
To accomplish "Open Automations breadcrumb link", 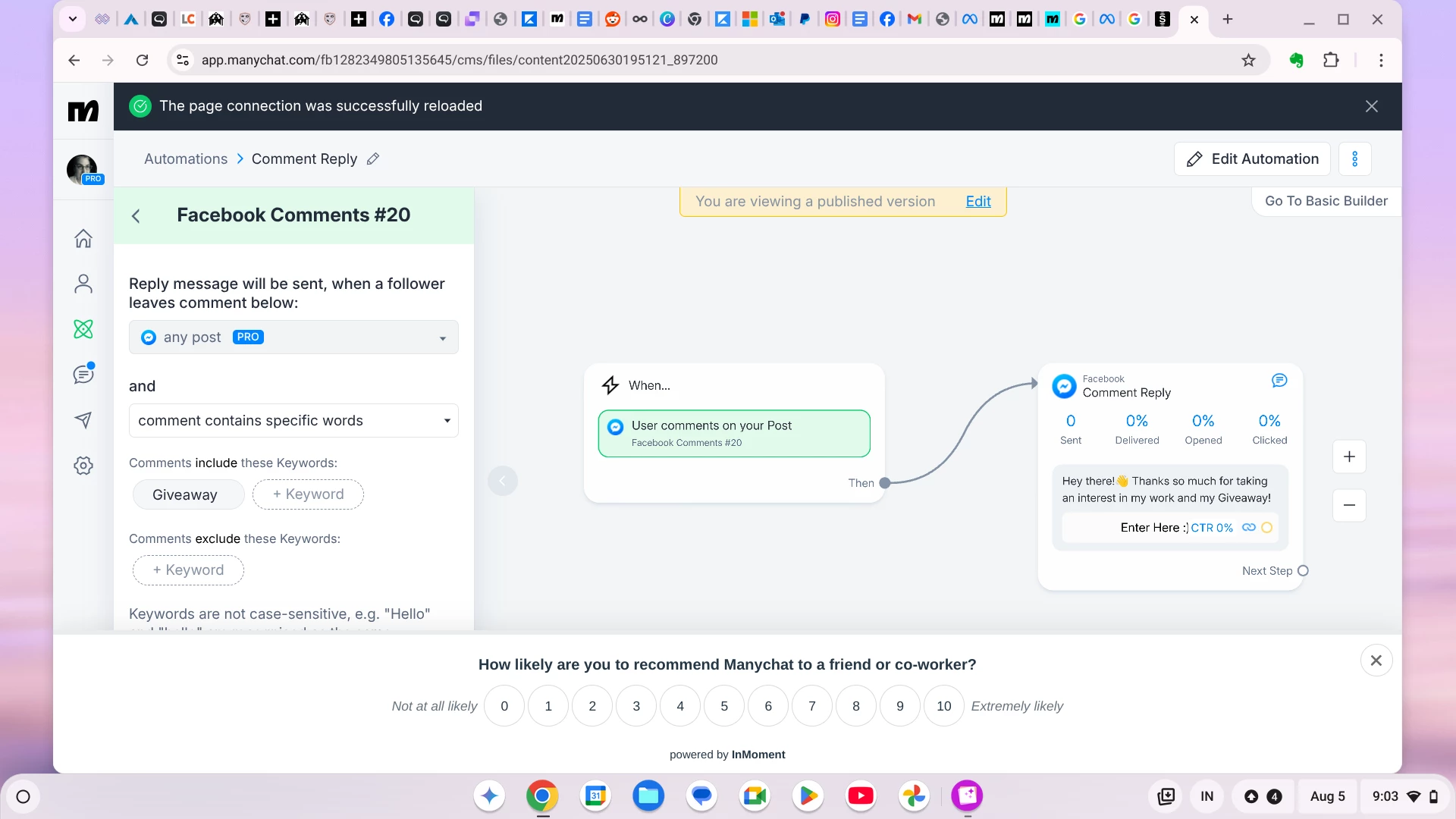I will point(186,159).
